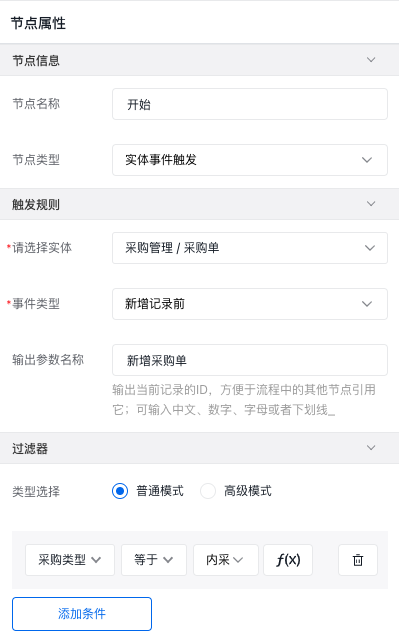Click the 输出参数名称 input field
The image size is (399, 642).
pyautogui.click(x=250, y=360)
